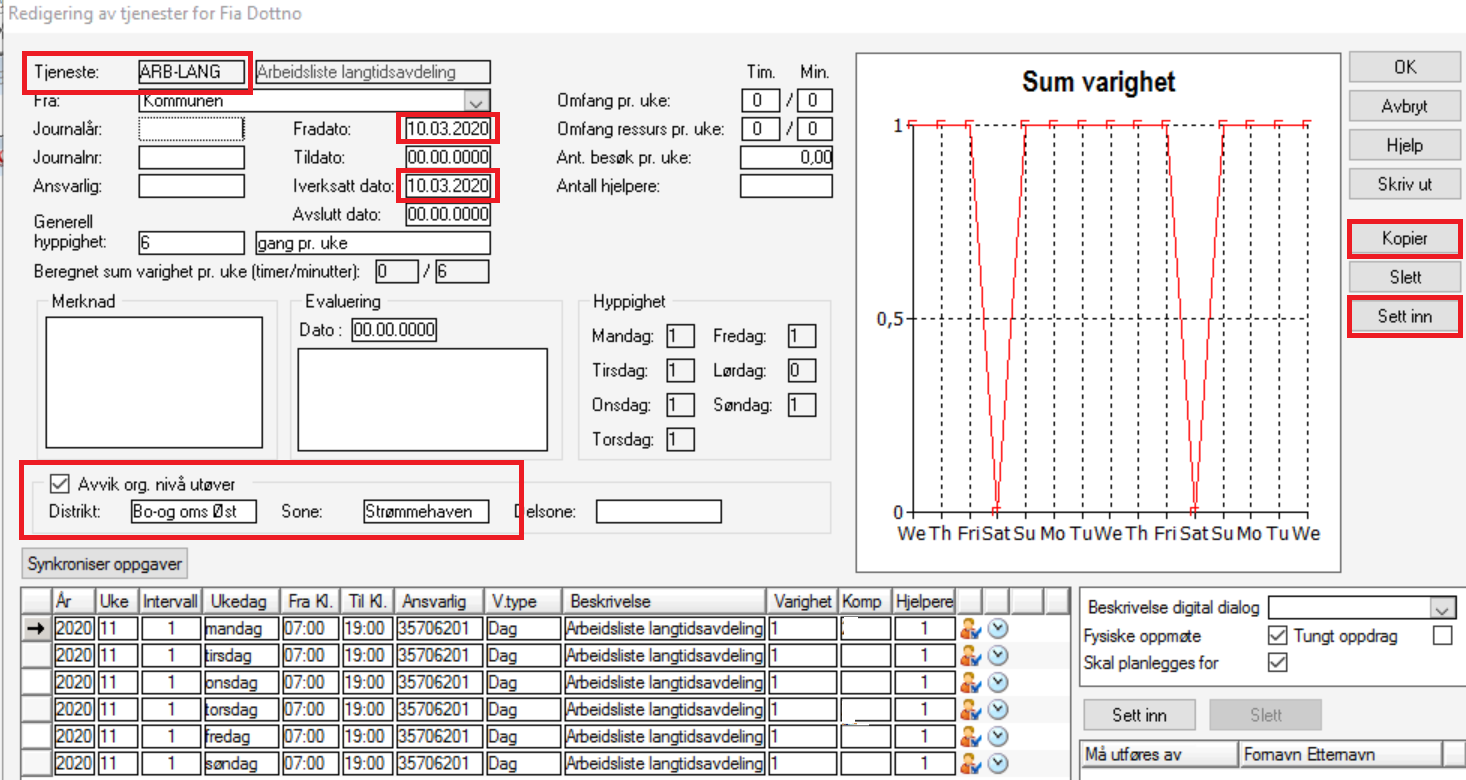
Task: Click into the Journalnr field
Action: coord(191,157)
